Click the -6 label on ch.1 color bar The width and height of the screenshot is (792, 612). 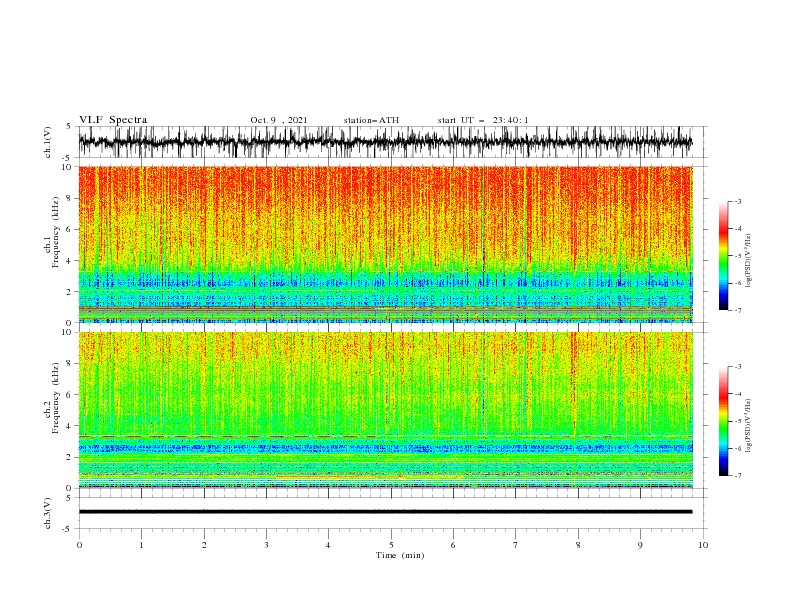coord(738,283)
